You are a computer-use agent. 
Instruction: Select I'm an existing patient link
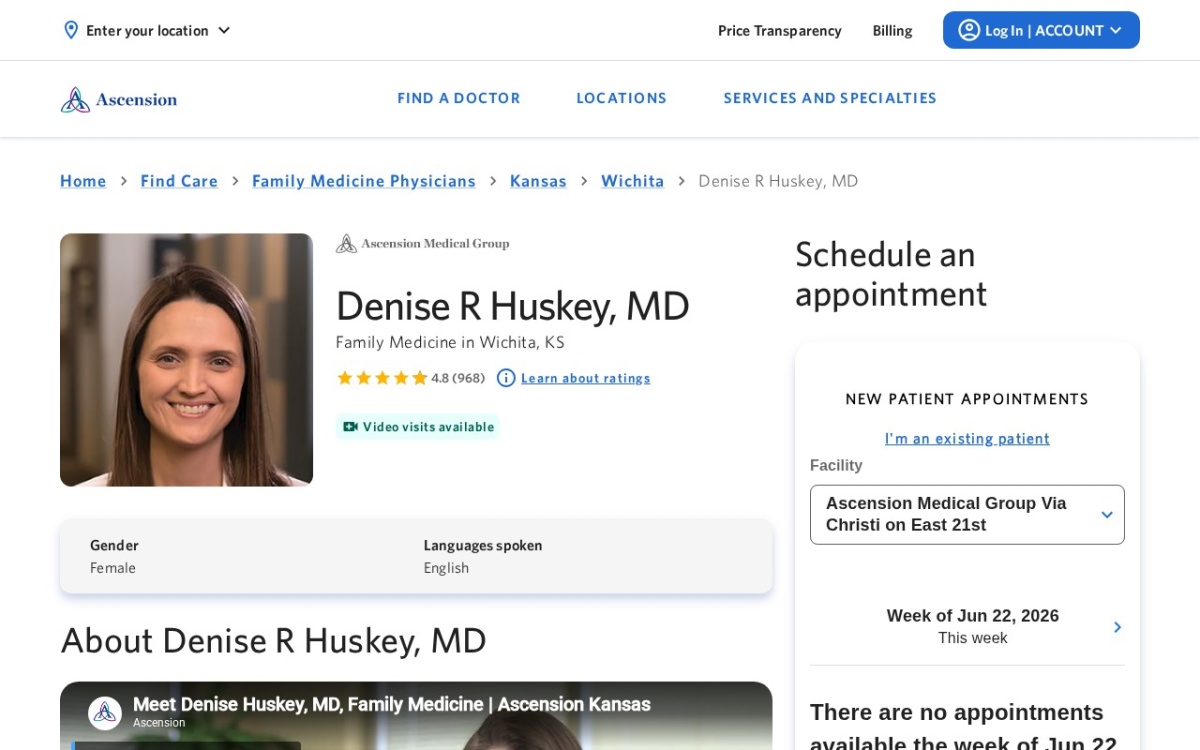tap(967, 438)
